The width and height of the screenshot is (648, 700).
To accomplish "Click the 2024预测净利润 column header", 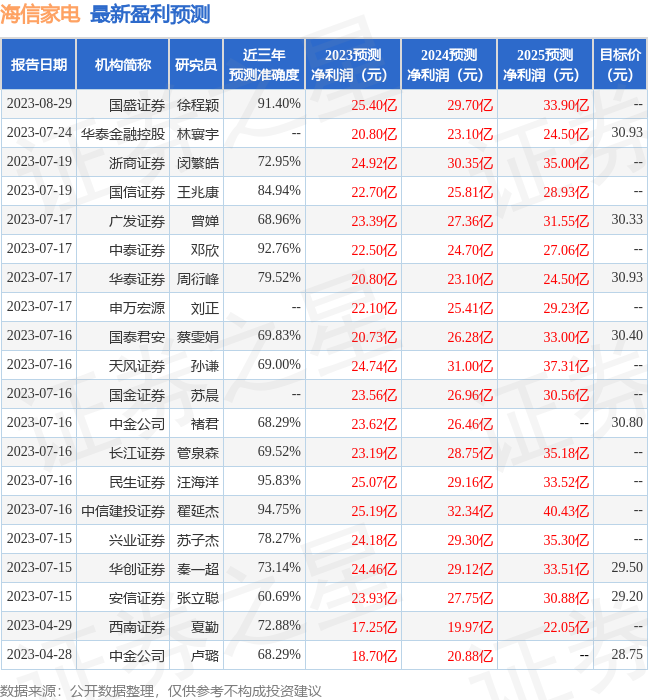I will pyautogui.click(x=449, y=65).
